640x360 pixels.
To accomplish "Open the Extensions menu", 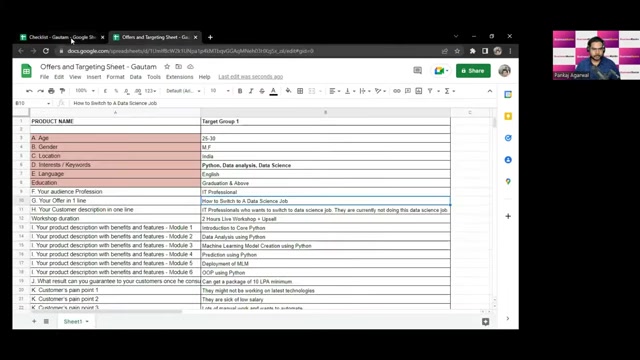I will click(179, 77).
